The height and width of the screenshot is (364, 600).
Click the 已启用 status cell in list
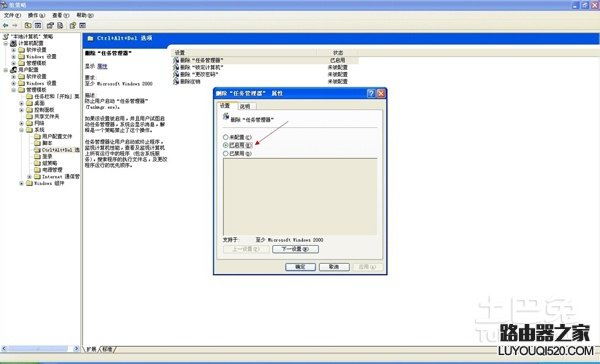pyautogui.click(x=338, y=60)
